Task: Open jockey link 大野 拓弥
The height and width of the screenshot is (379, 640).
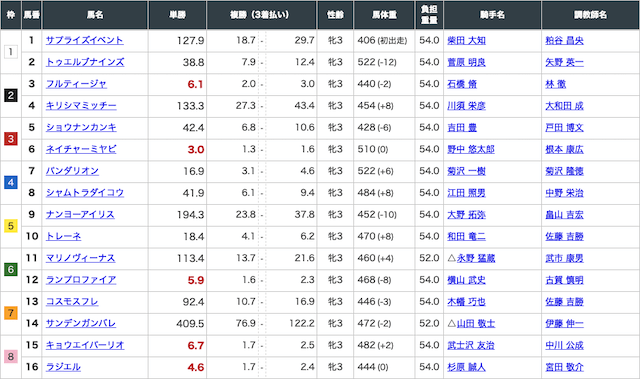Action: pos(467,215)
